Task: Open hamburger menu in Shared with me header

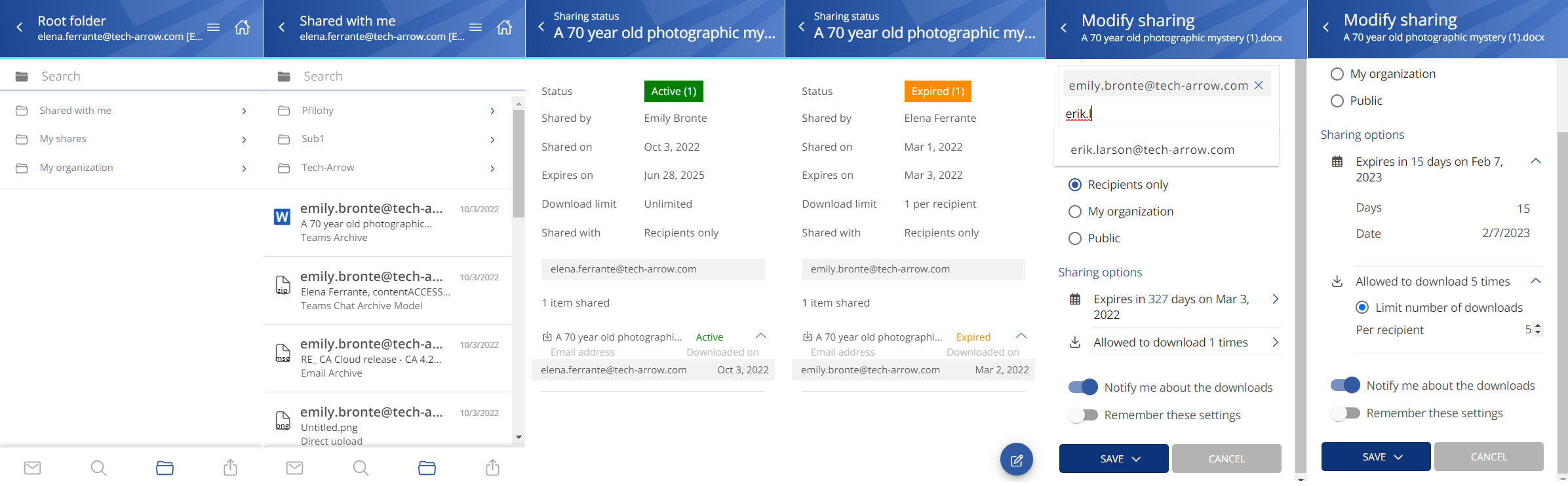Action: coord(476,28)
